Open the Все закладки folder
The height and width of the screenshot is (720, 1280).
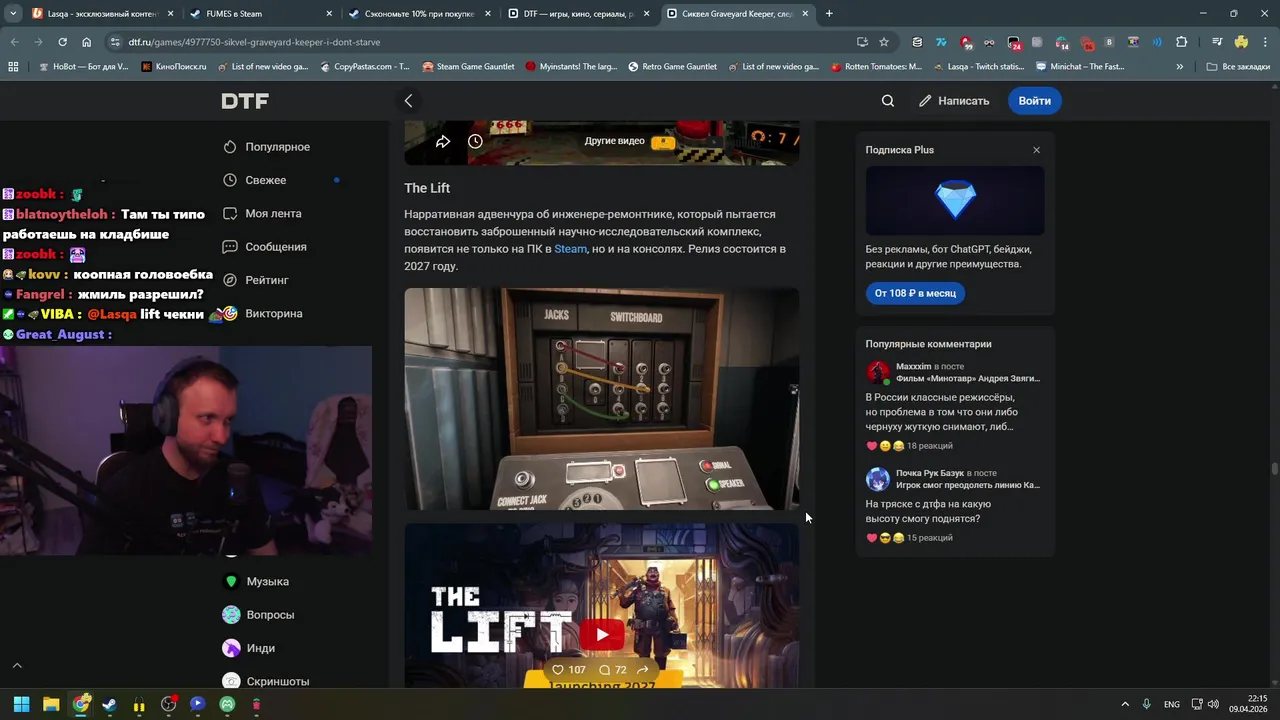(x=1238, y=67)
